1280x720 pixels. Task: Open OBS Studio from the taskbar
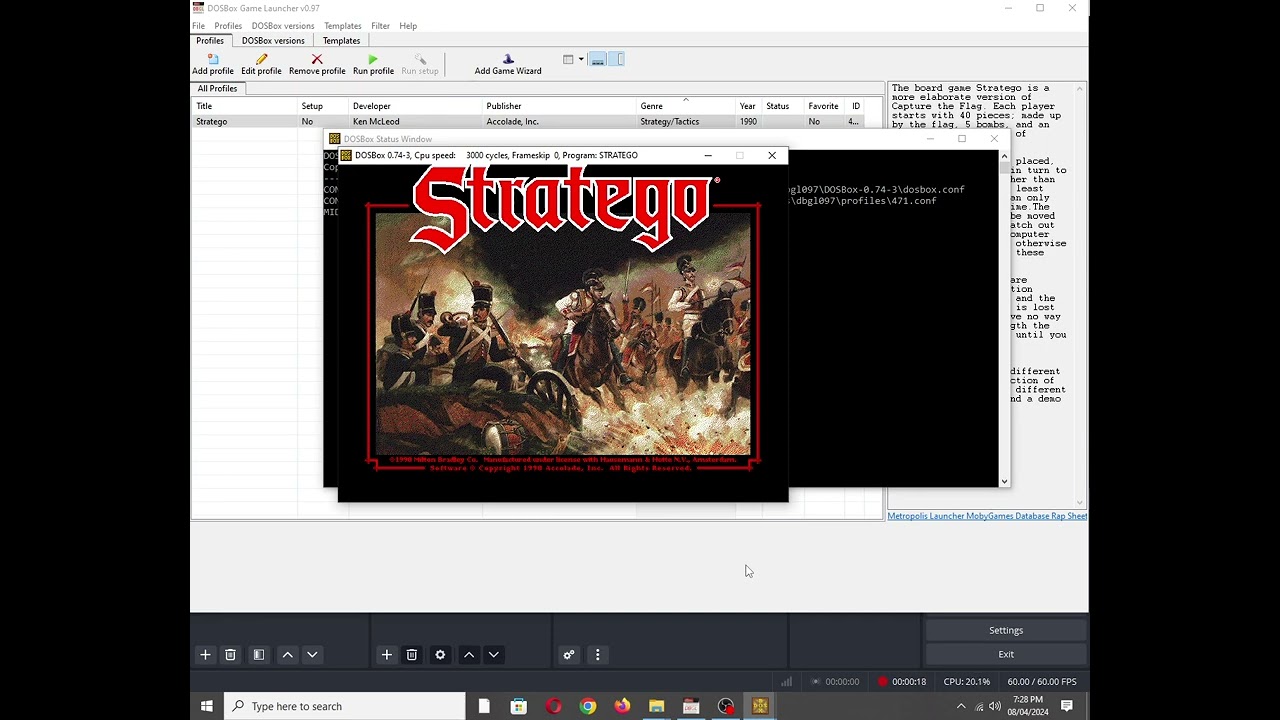click(x=726, y=706)
